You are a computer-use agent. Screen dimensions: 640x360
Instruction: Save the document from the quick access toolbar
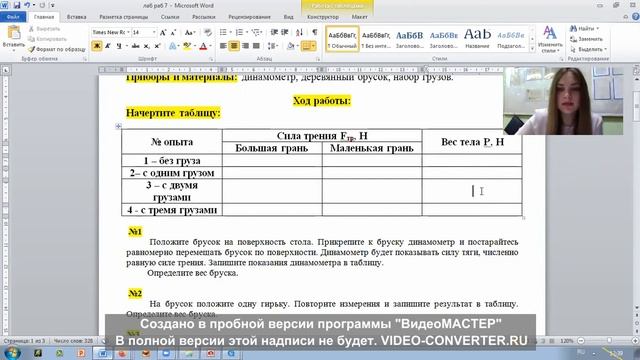click(17, 5)
